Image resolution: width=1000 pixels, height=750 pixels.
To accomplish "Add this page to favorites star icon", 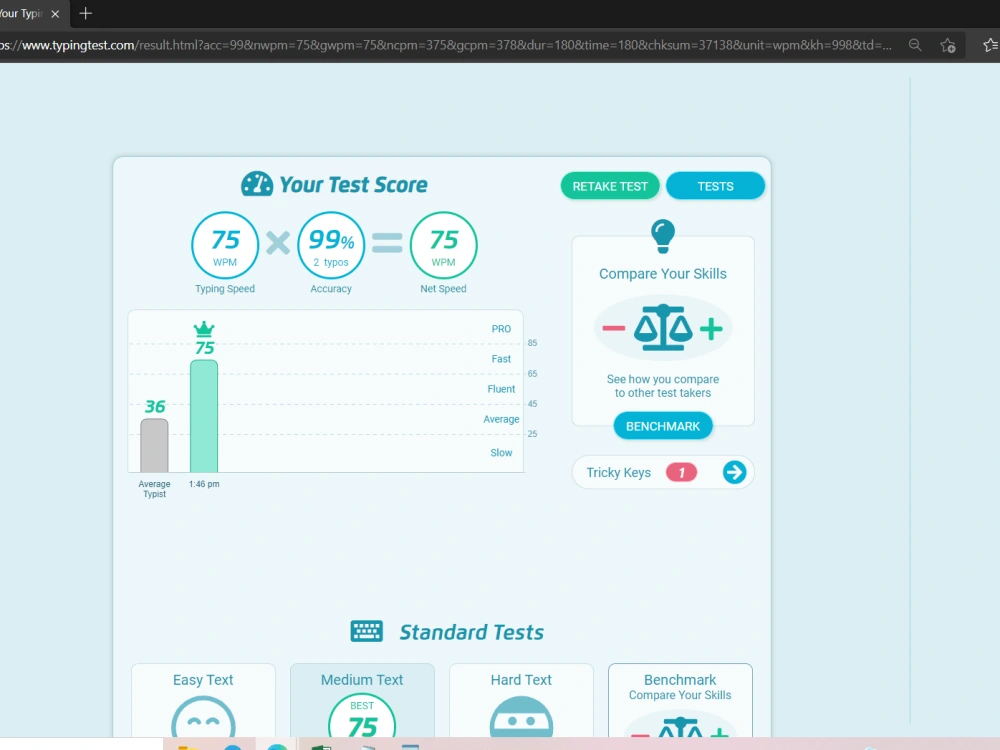I will click(x=948, y=45).
